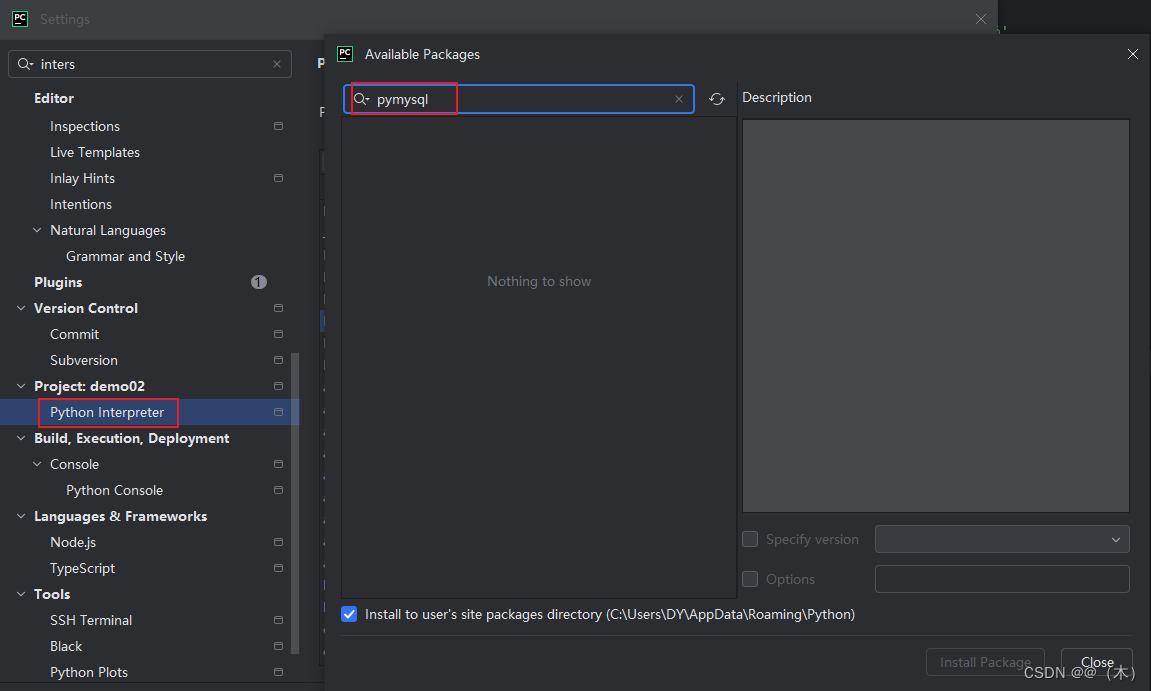This screenshot has width=1151, height=691.
Task: Click into the package search field
Action: coord(519,99)
